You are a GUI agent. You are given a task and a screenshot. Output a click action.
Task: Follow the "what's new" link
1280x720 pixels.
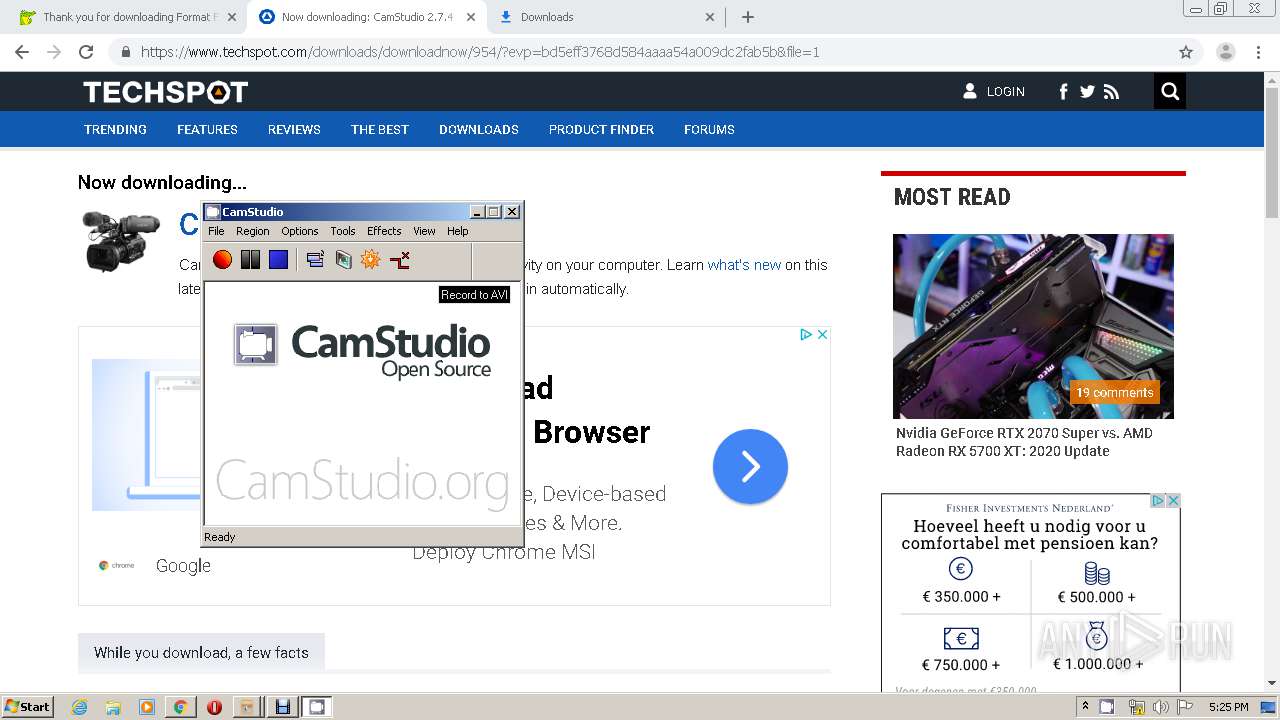click(x=744, y=265)
